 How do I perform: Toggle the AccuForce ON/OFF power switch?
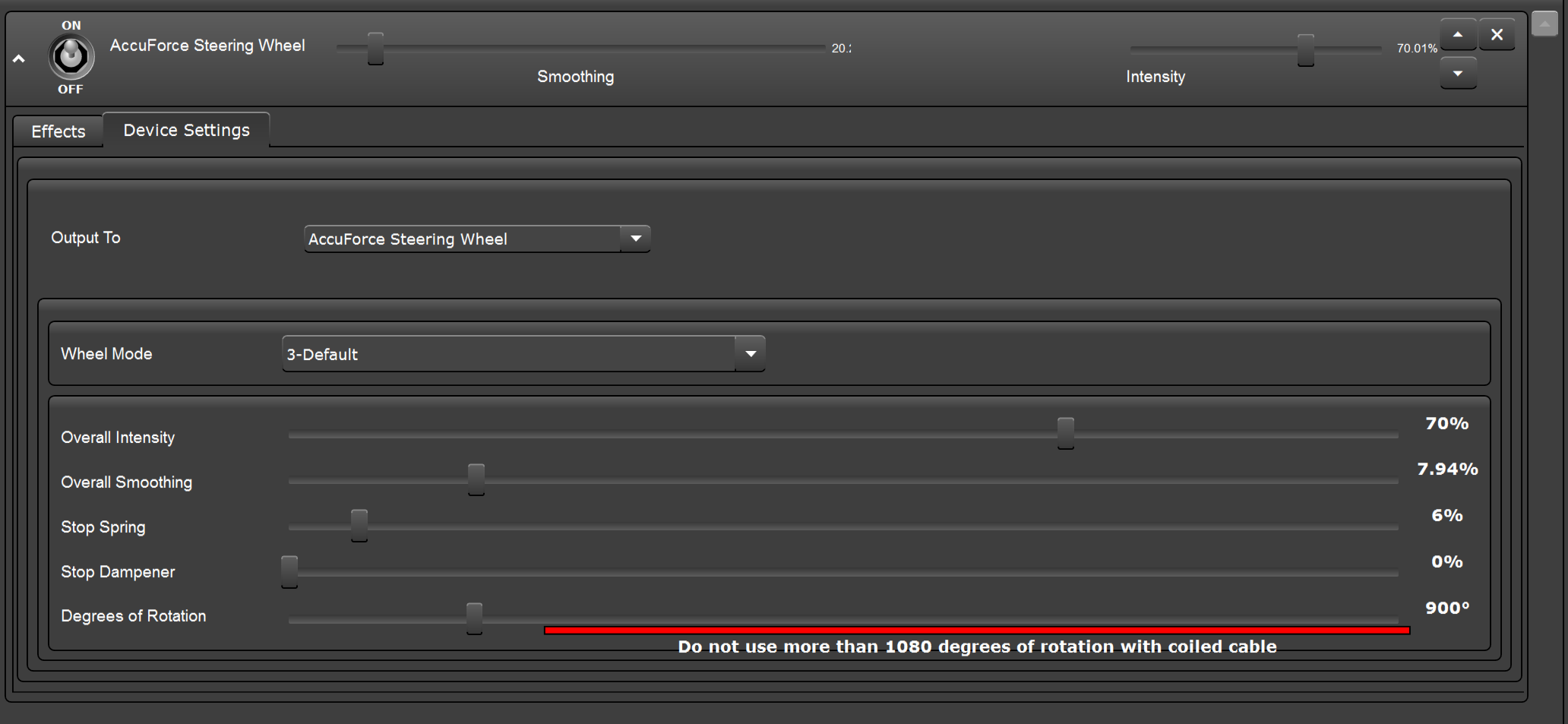click(71, 56)
